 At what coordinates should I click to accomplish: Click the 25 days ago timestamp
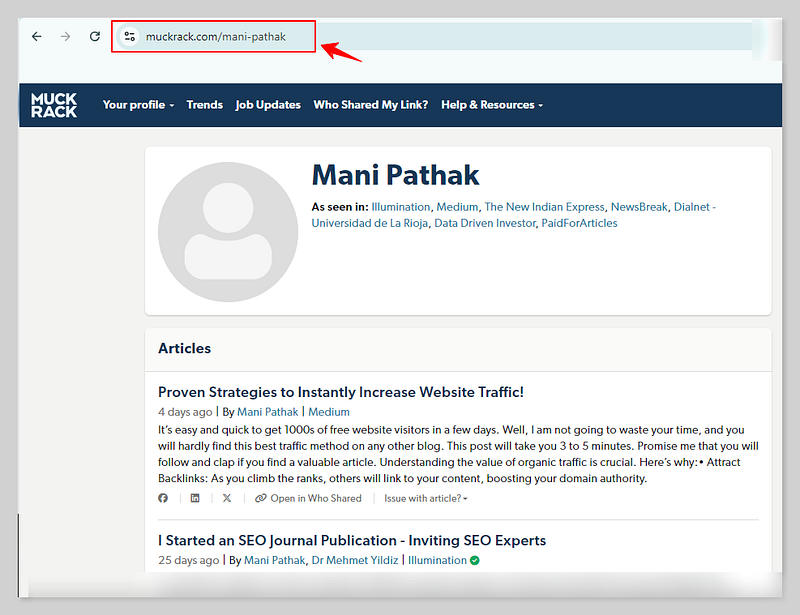(188, 560)
